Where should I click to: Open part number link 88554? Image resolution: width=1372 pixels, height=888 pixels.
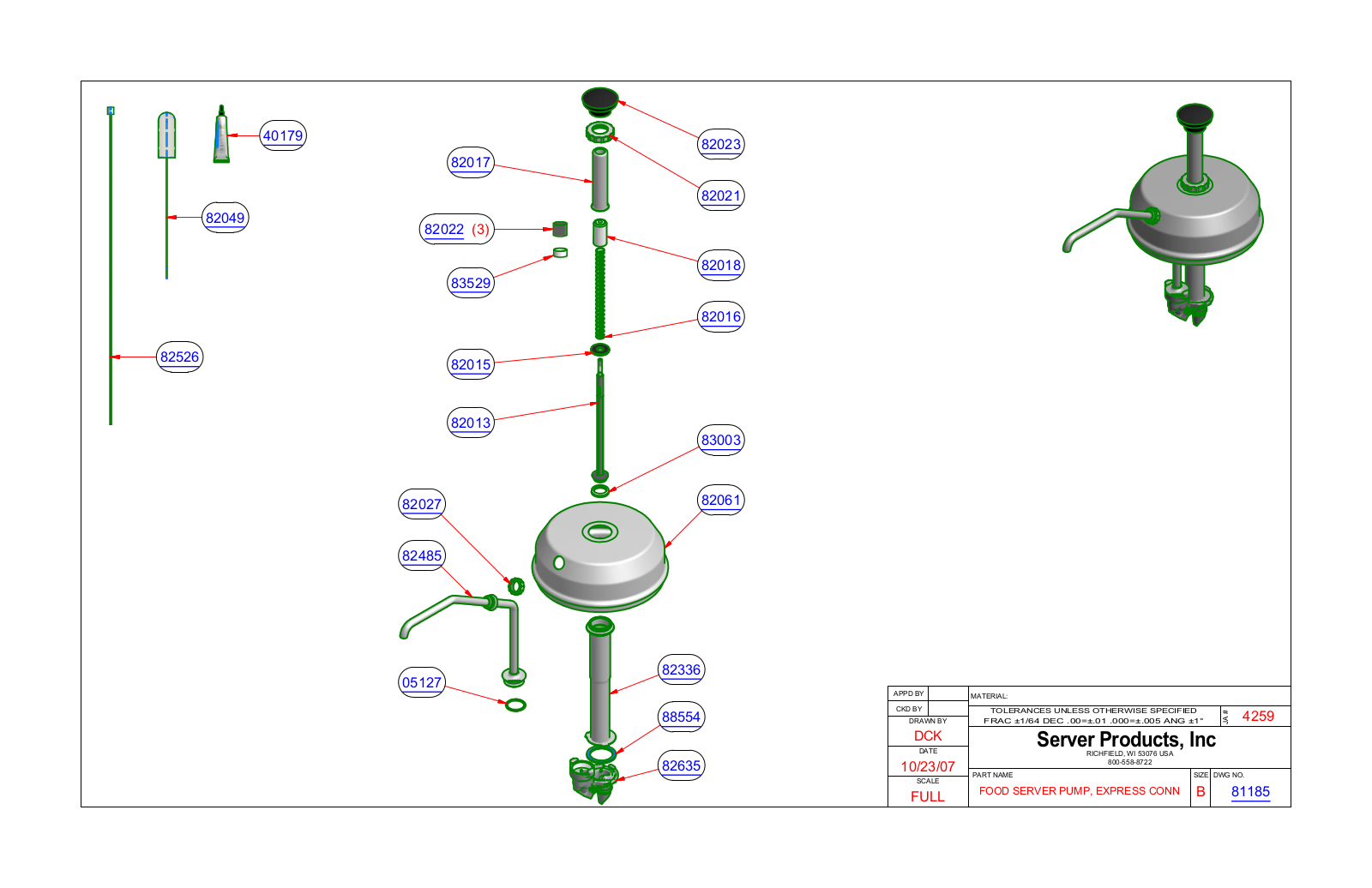point(682,717)
